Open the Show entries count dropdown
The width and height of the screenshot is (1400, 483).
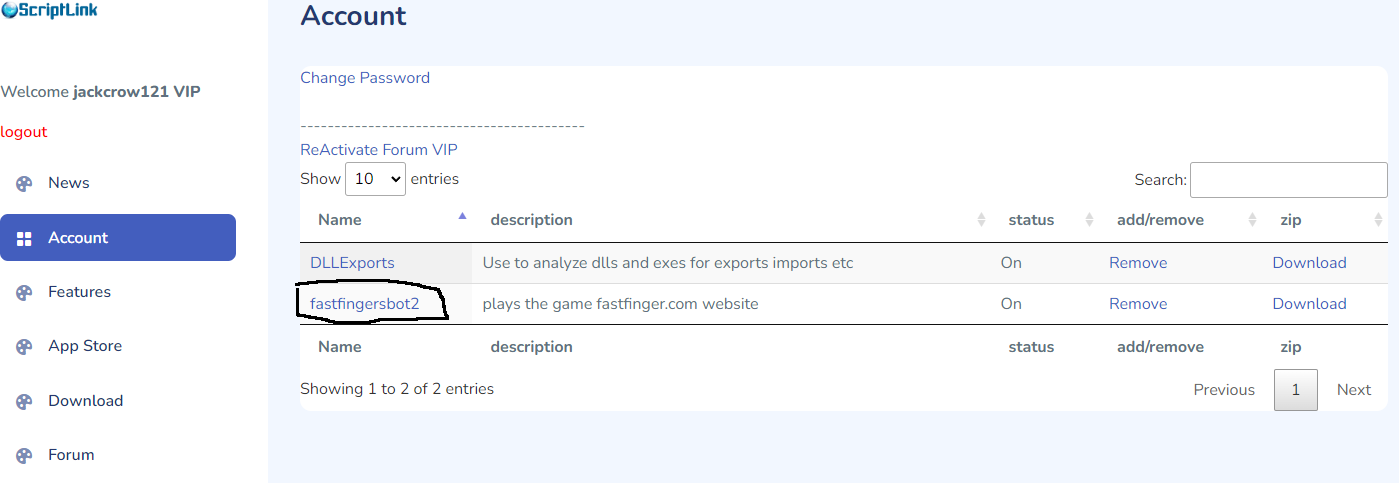click(x=375, y=179)
